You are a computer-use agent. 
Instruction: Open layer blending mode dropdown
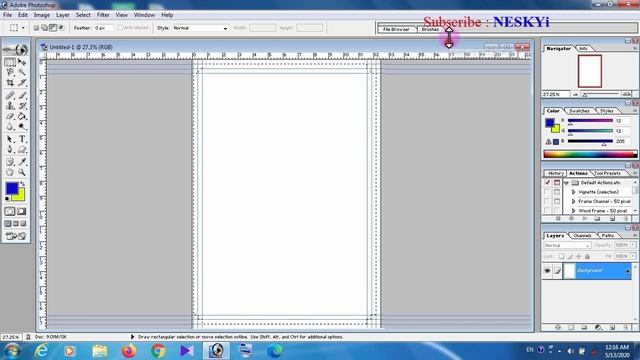click(x=567, y=245)
